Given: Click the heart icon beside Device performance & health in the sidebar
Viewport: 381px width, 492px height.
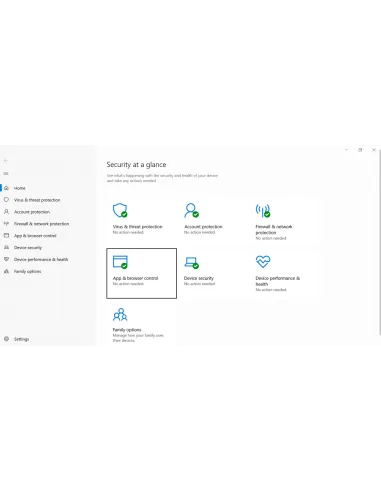Looking at the screenshot, I should click(x=6, y=259).
